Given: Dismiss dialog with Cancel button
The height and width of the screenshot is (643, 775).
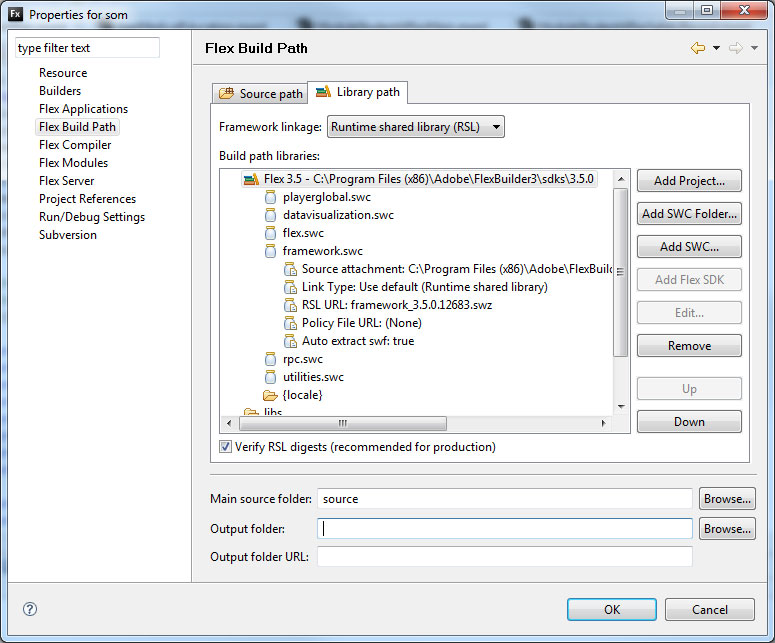Looking at the screenshot, I should [710, 609].
